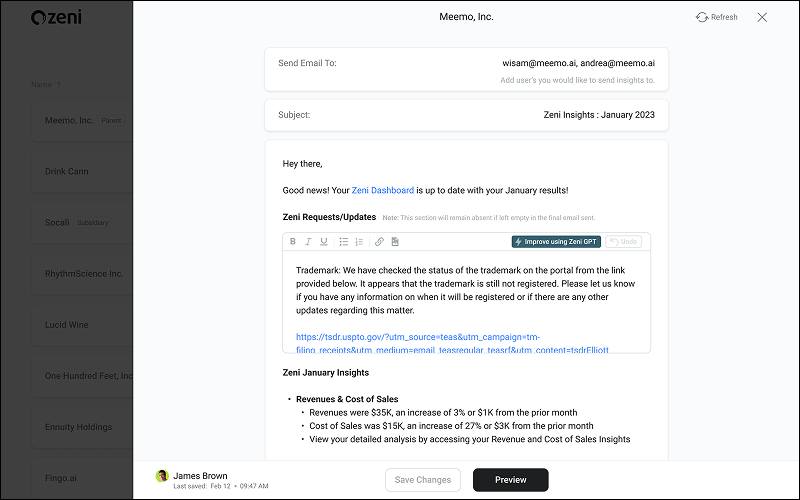Insert a bulleted list
The image size is (800, 500).
tap(343, 242)
